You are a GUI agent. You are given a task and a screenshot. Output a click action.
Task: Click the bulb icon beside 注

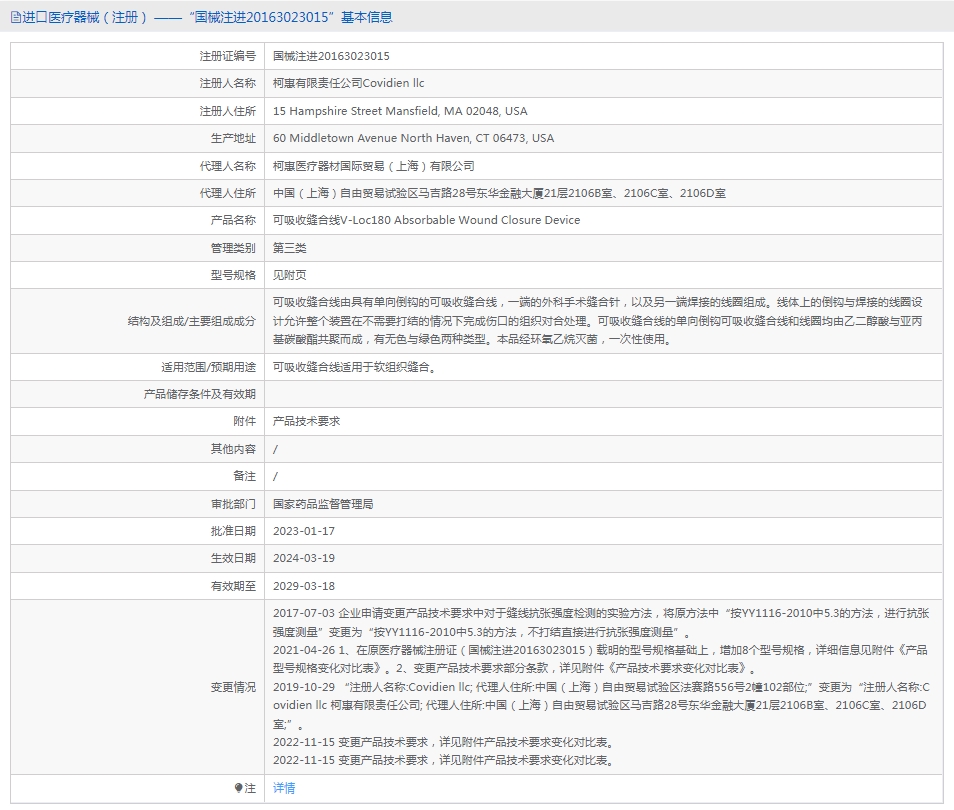238,788
